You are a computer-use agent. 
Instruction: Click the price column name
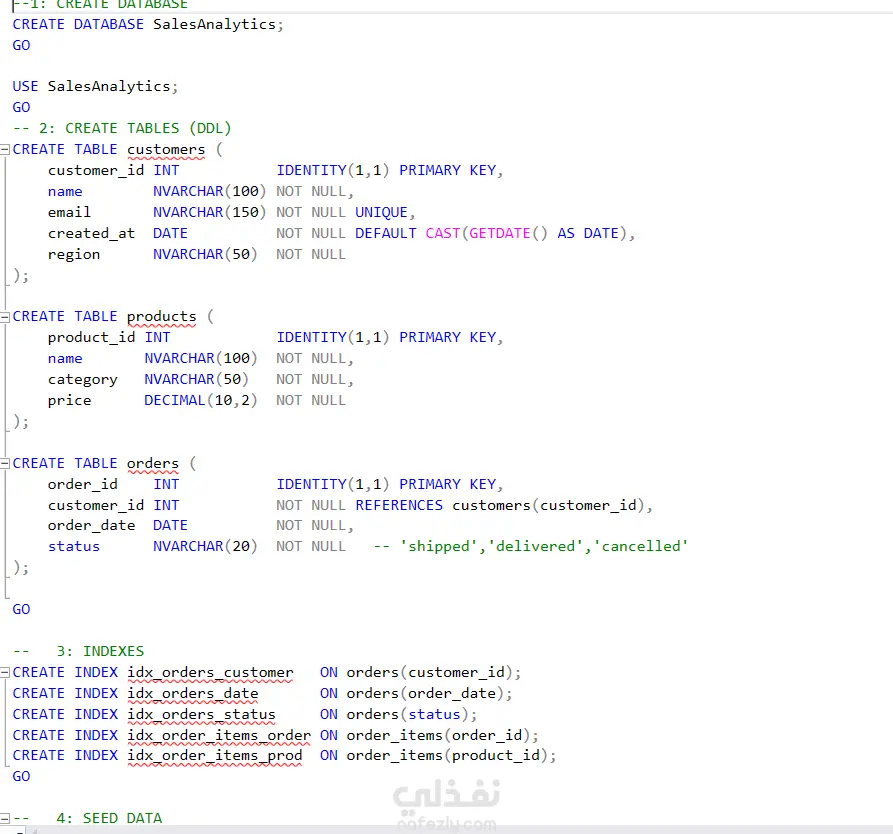point(69,400)
